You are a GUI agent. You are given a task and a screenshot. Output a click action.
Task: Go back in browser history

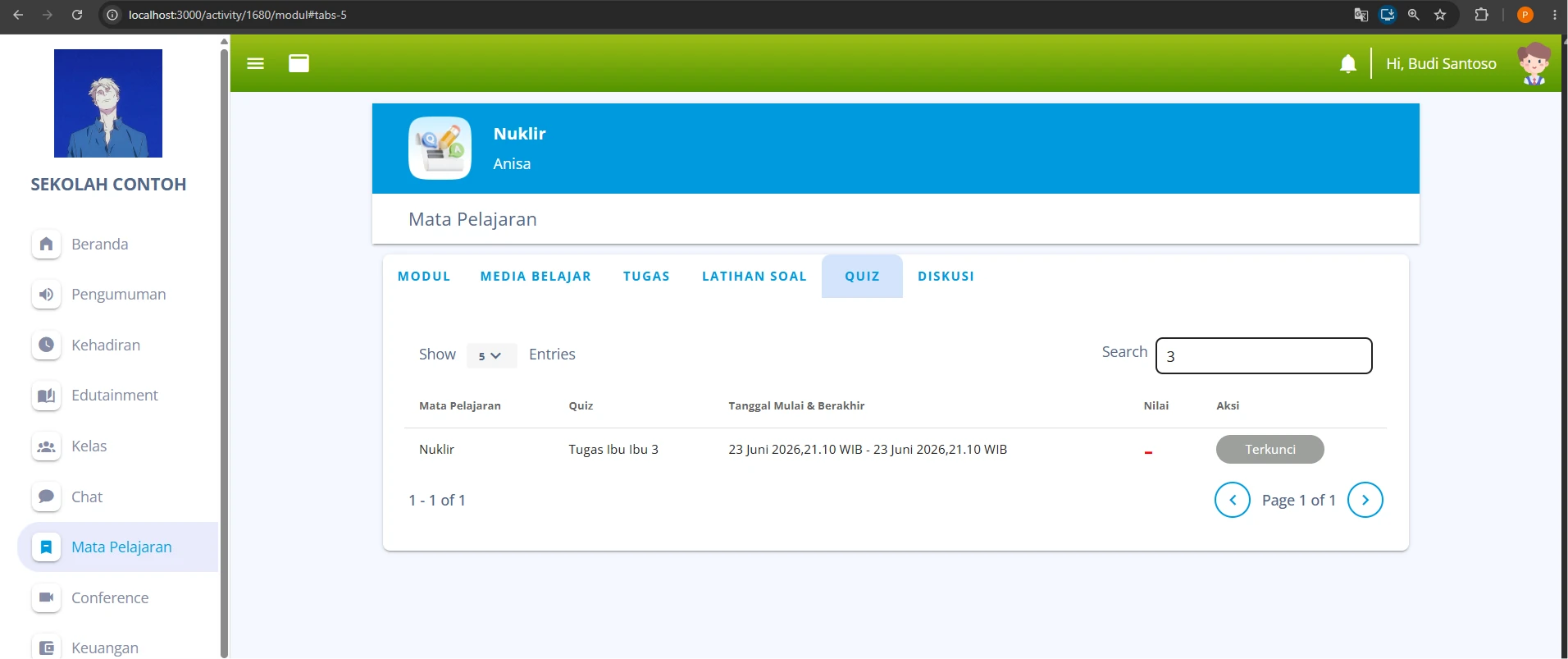point(18,15)
